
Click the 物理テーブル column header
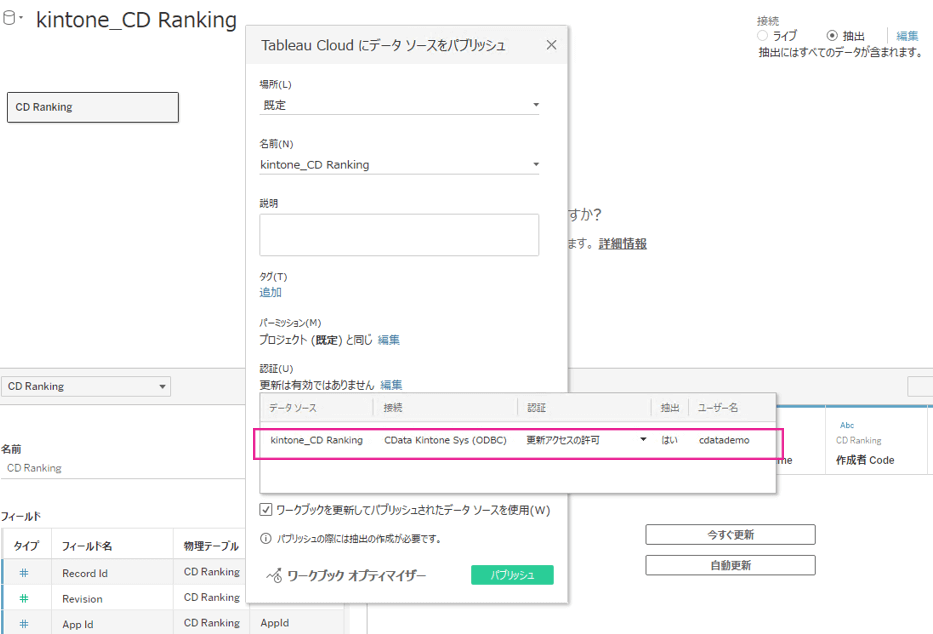(211, 545)
